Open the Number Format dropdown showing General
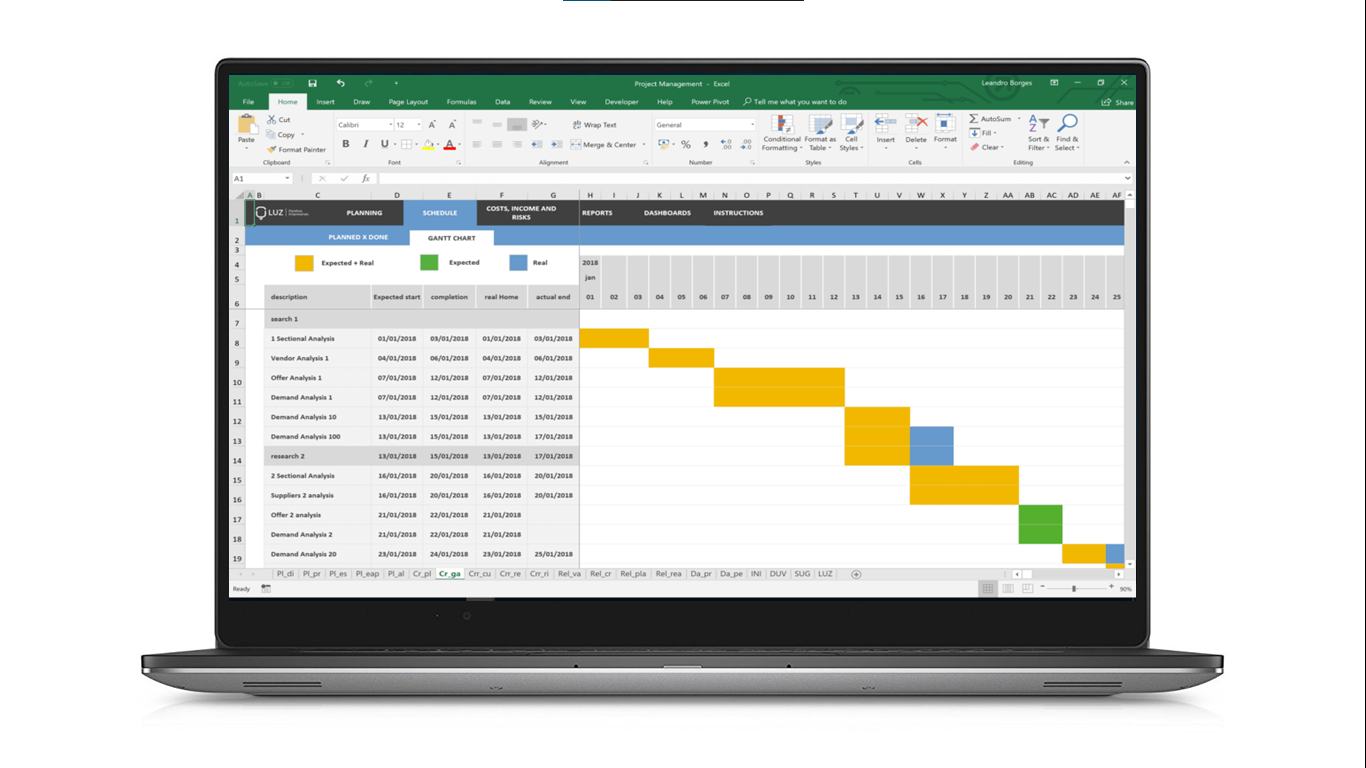 [703, 124]
